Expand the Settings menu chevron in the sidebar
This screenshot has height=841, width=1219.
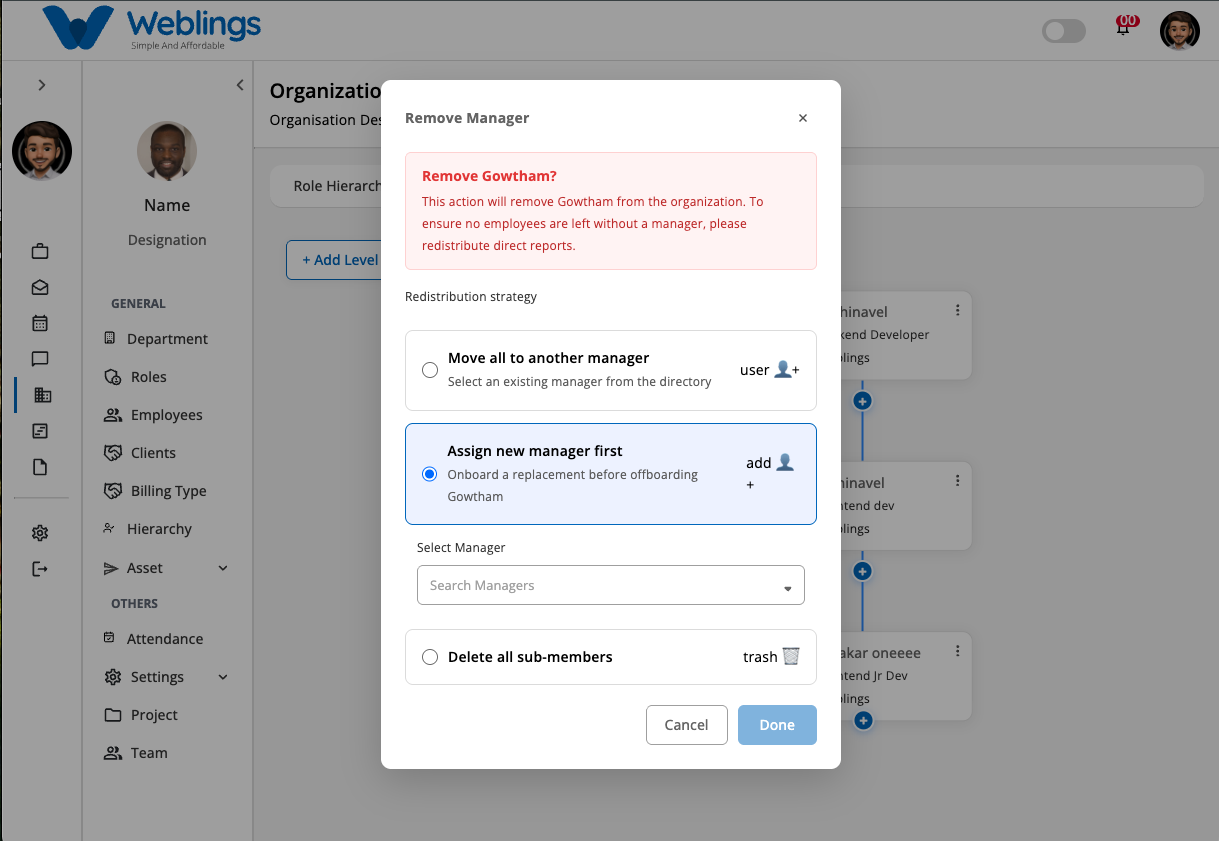coord(223,677)
